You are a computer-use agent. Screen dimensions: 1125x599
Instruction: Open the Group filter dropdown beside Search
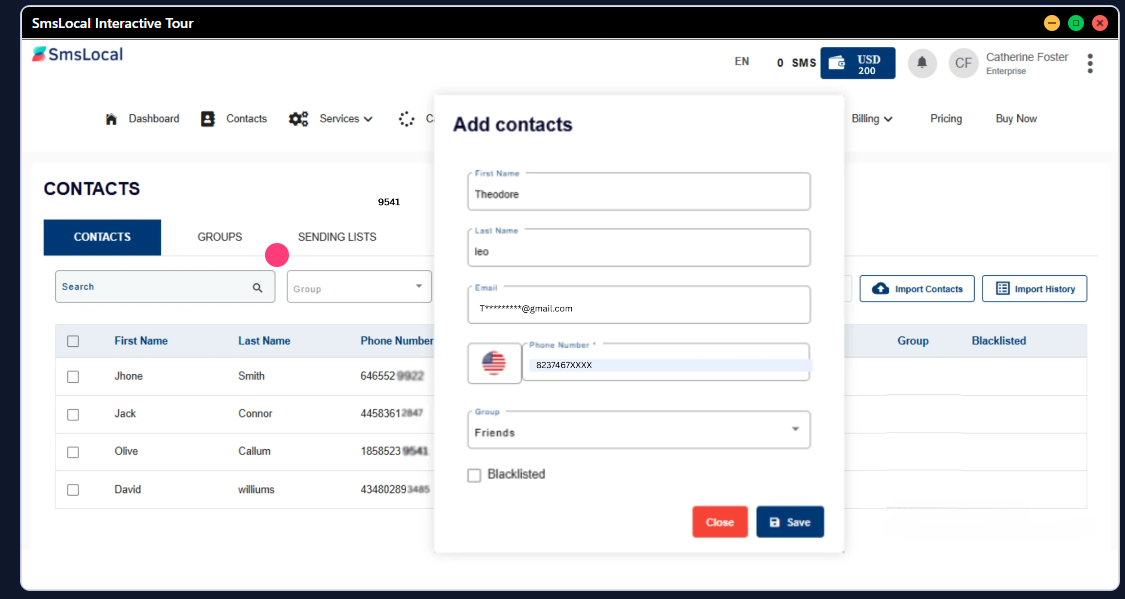pos(359,286)
